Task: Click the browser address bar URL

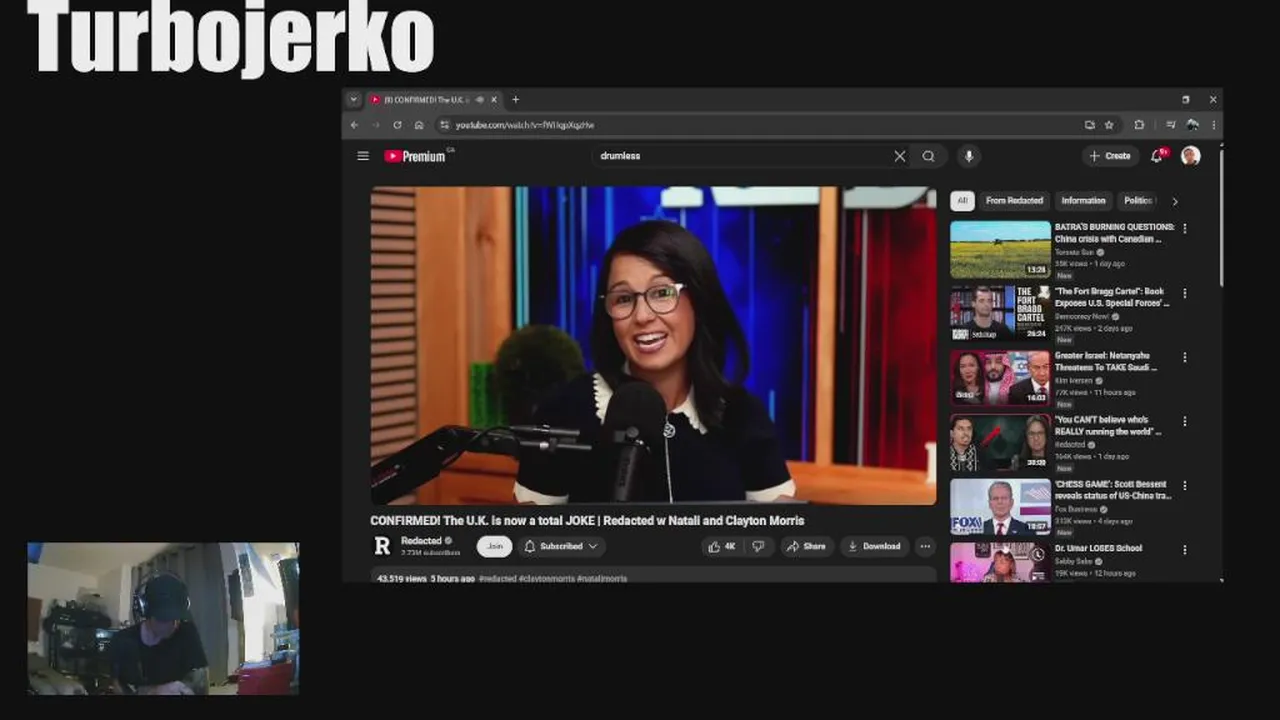Action: (x=525, y=125)
